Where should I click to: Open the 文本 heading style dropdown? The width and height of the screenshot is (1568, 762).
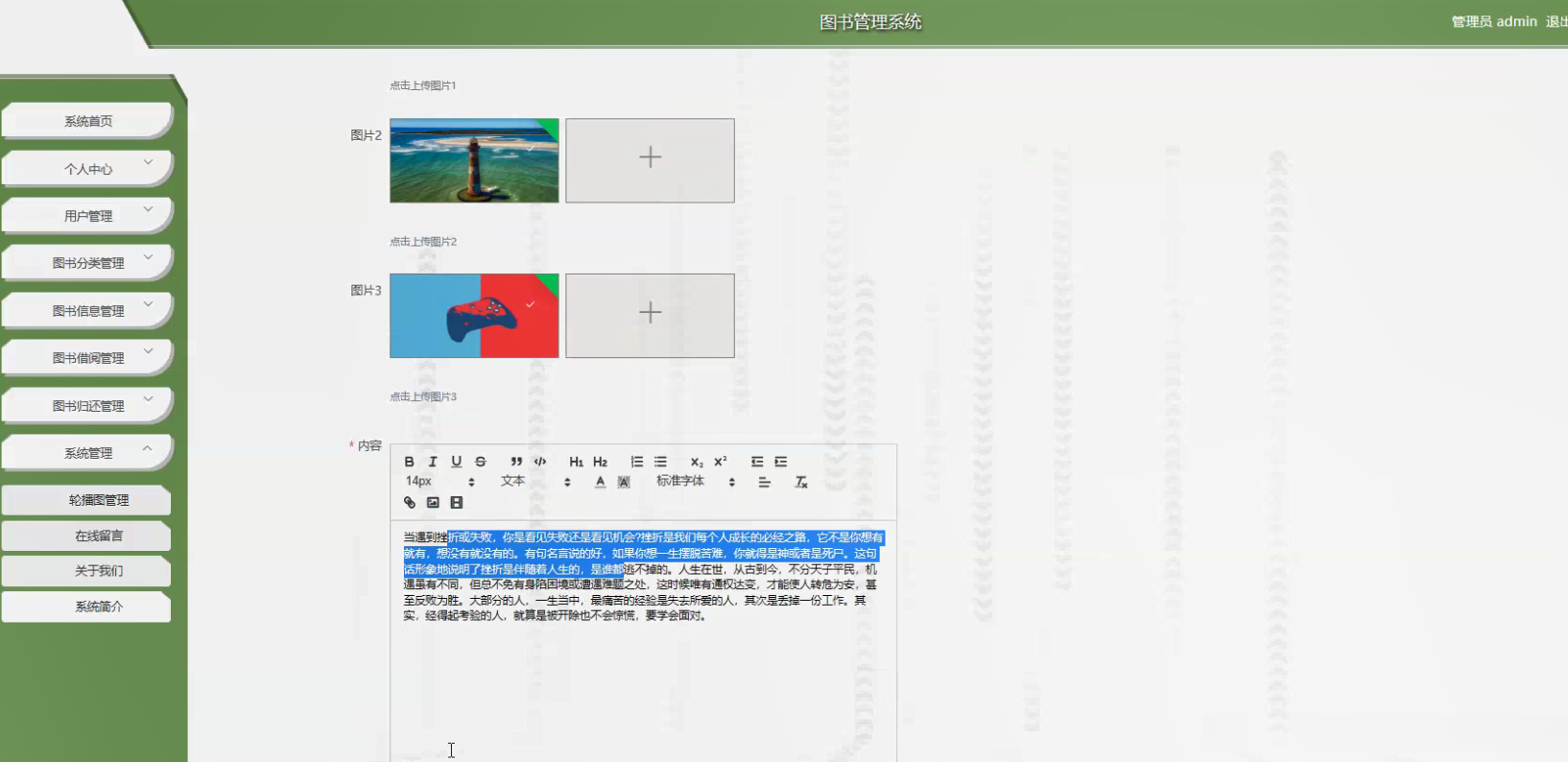[x=535, y=482]
